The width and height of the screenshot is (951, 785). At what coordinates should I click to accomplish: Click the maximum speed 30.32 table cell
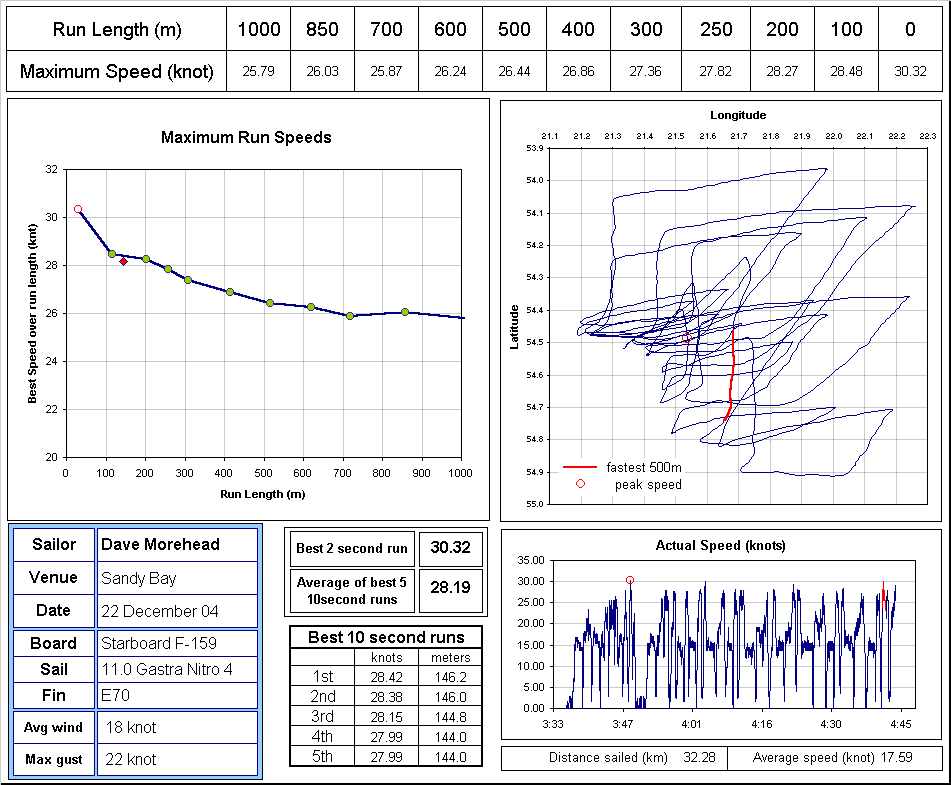click(x=910, y=72)
